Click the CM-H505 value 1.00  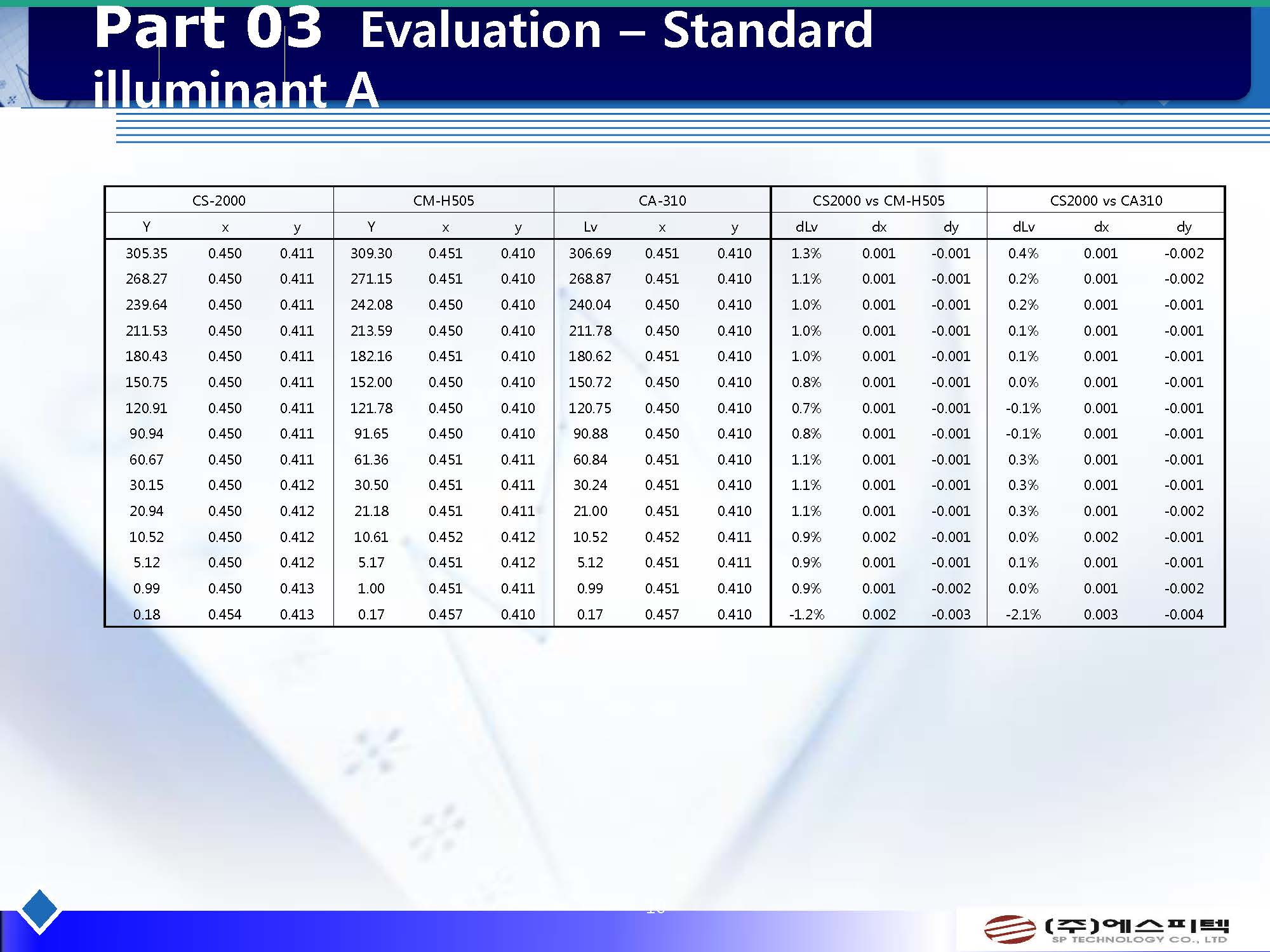(371, 588)
